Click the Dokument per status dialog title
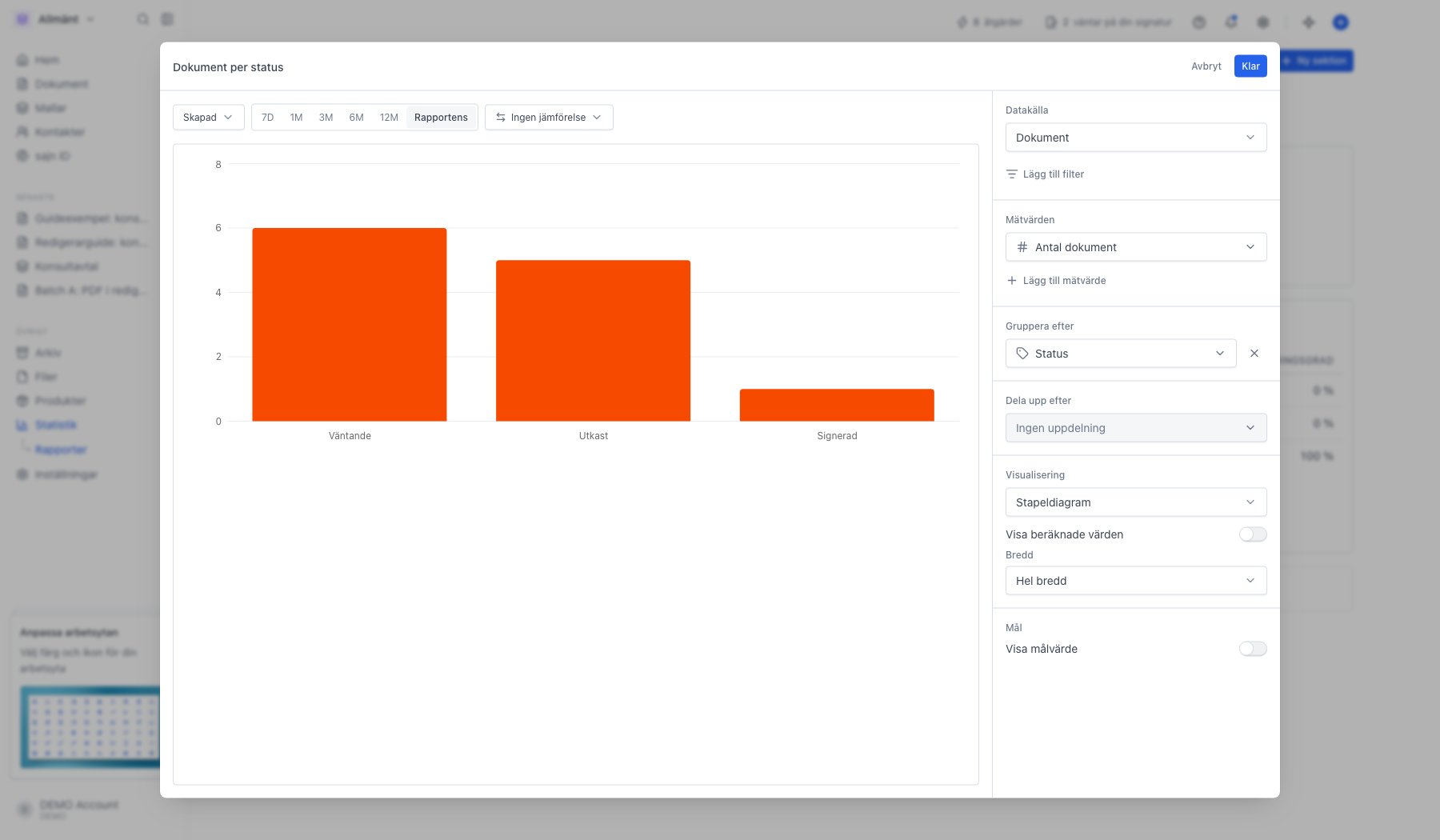1440x840 pixels. (x=228, y=67)
